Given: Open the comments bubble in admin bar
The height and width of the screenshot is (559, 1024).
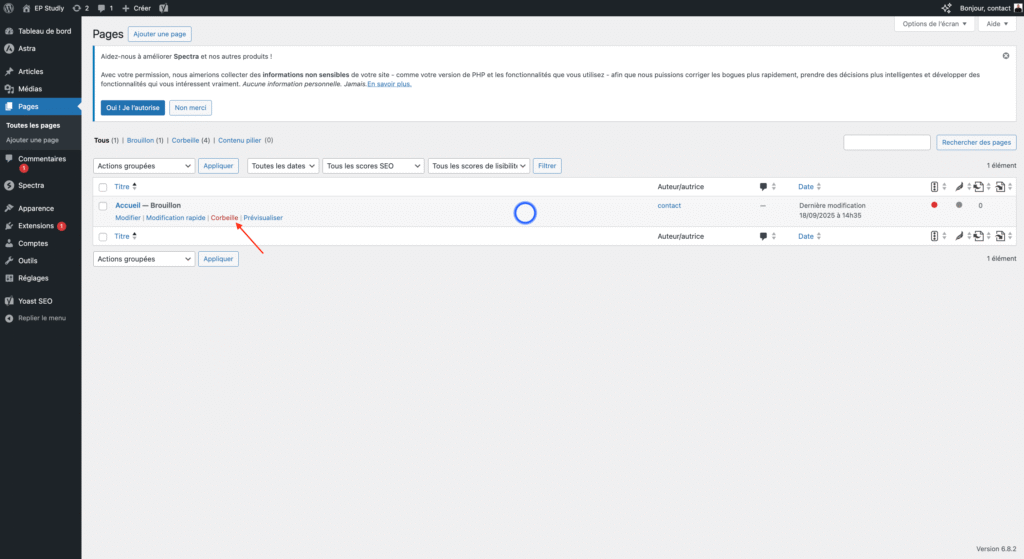Looking at the screenshot, I should coord(101,8).
